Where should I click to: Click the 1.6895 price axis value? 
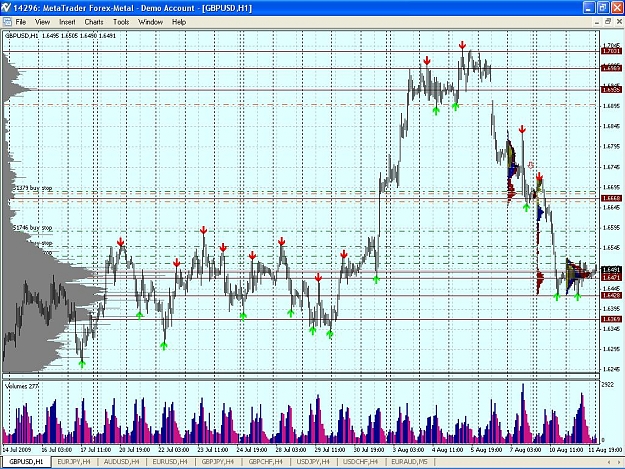pyautogui.click(x=611, y=106)
